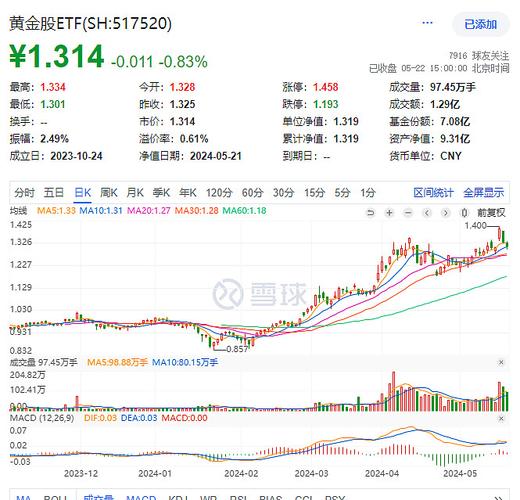
Task: Open 全屏显示 fullscreen view
Action: coord(484,193)
